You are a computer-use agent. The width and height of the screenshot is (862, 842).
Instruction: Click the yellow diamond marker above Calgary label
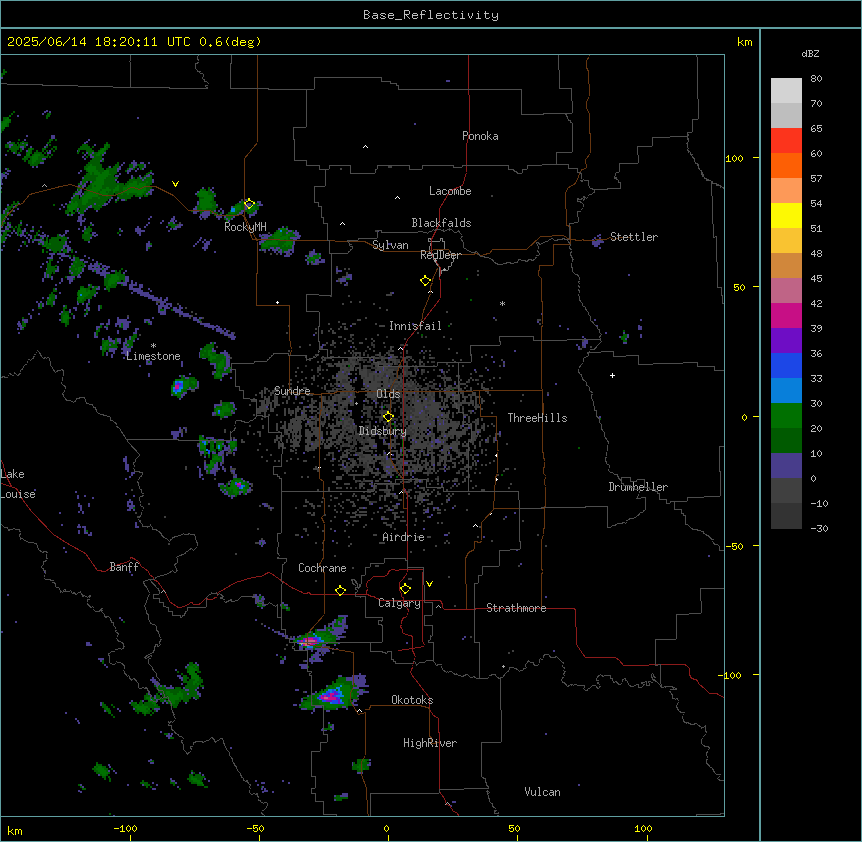pos(405,589)
